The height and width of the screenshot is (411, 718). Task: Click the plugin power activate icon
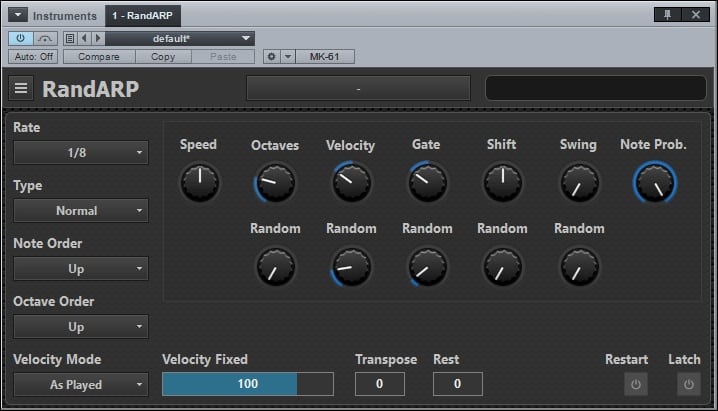click(20, 38)
